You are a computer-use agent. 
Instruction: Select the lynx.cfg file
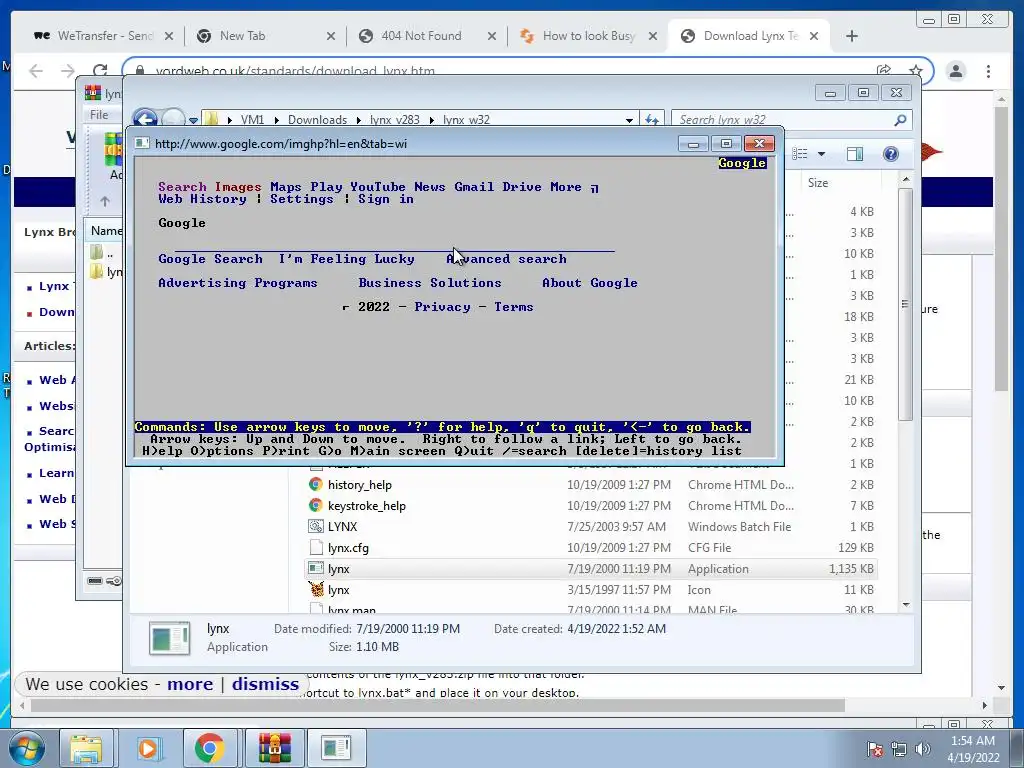[x=348, y=547]
